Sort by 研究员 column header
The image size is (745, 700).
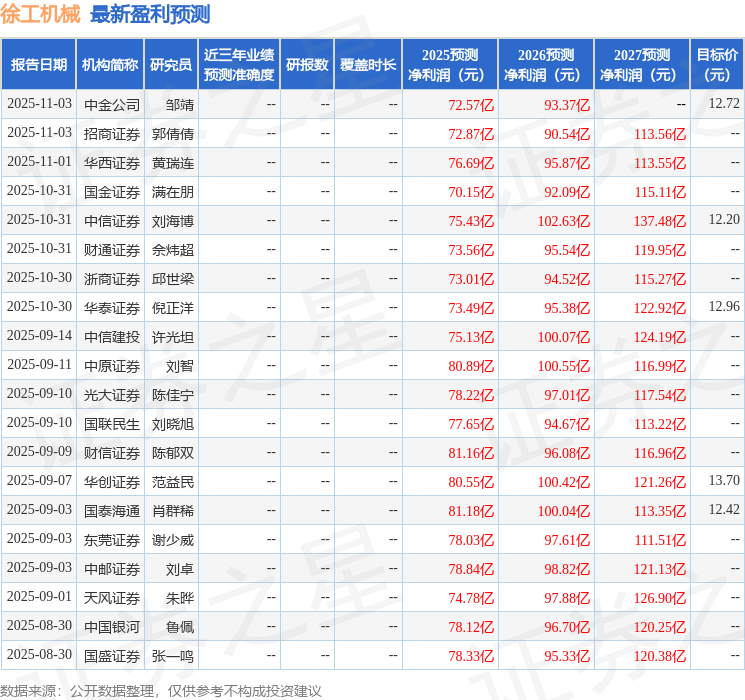click(171, 65)
